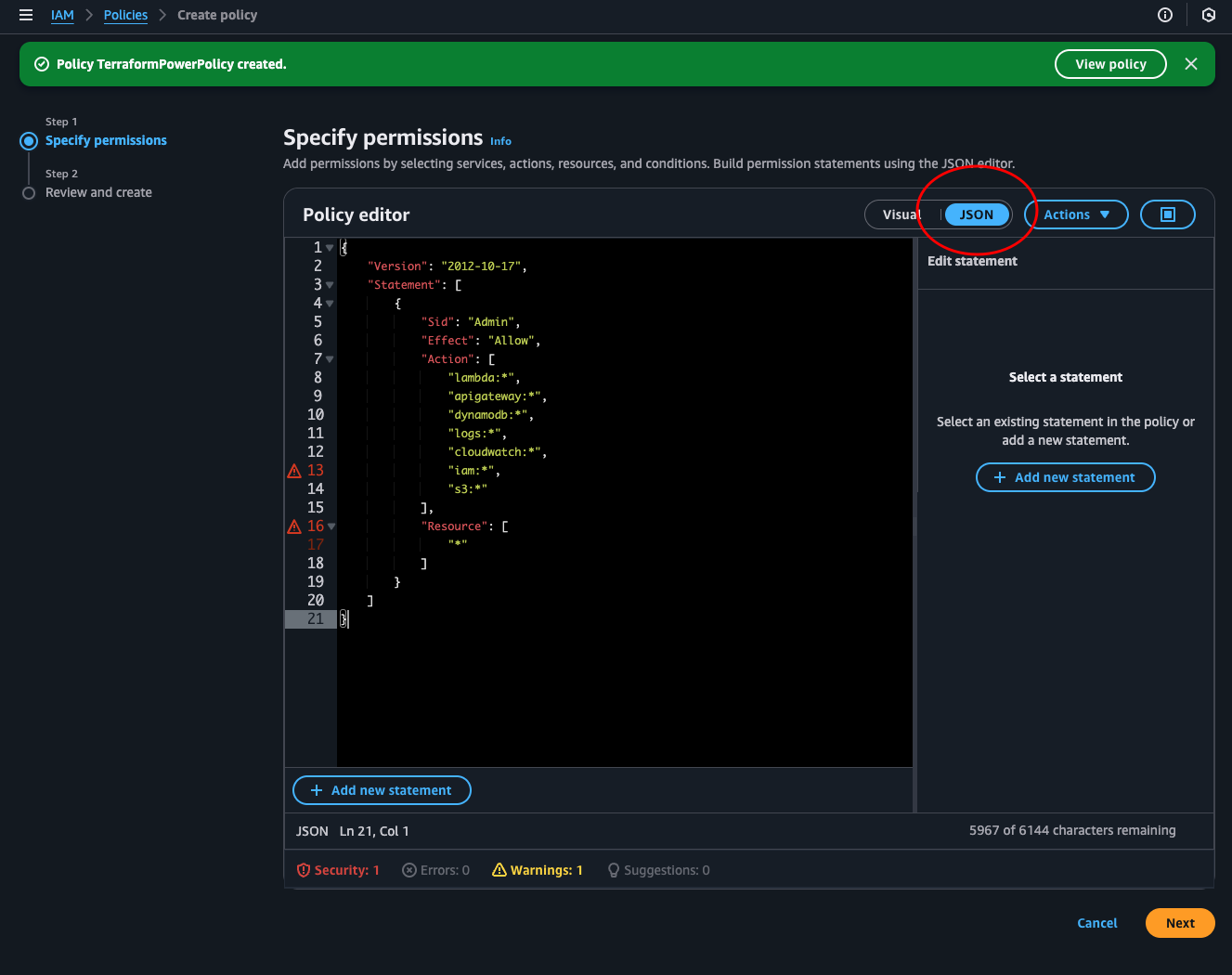Click the Security shield indicator

pos(338,870)
